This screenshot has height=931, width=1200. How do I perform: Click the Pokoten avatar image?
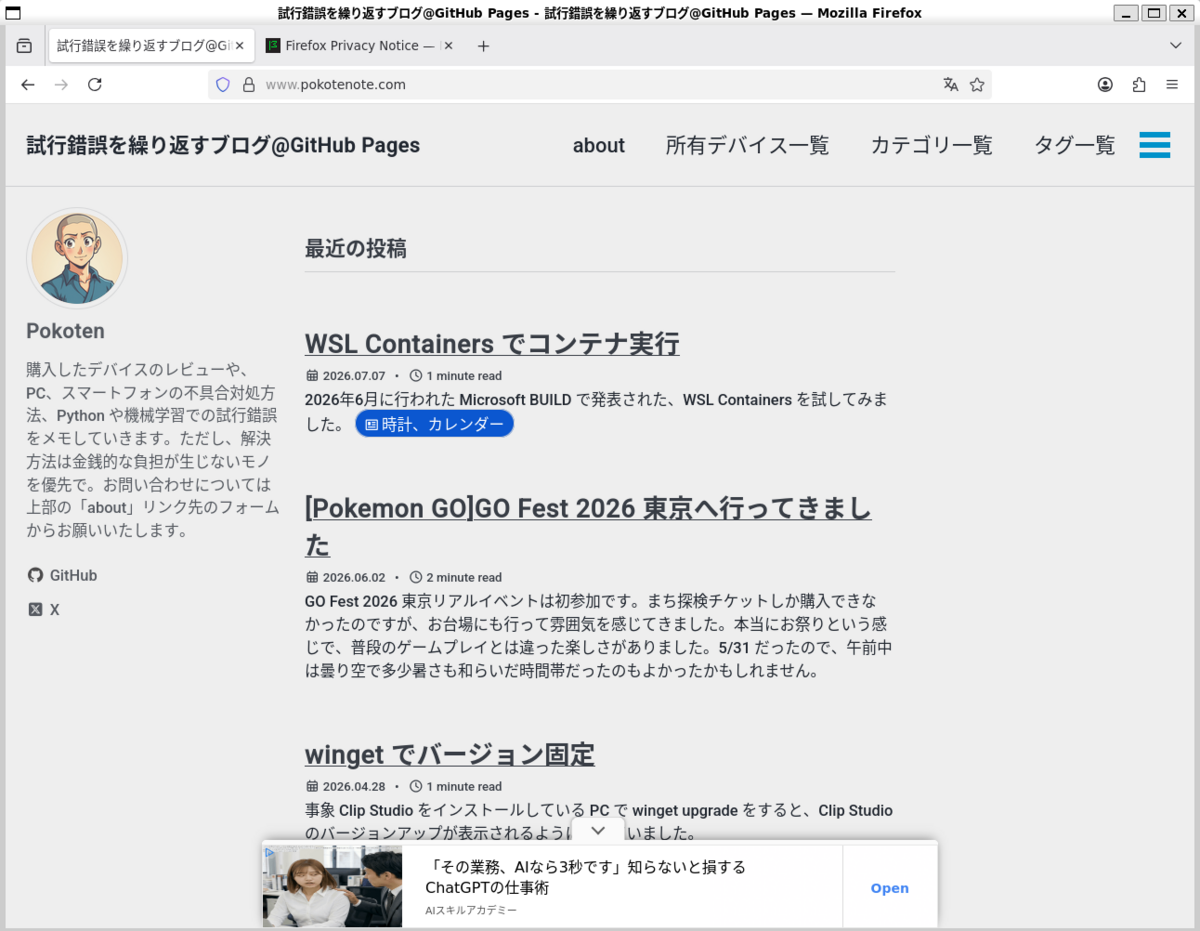click(x=77, y=258)
